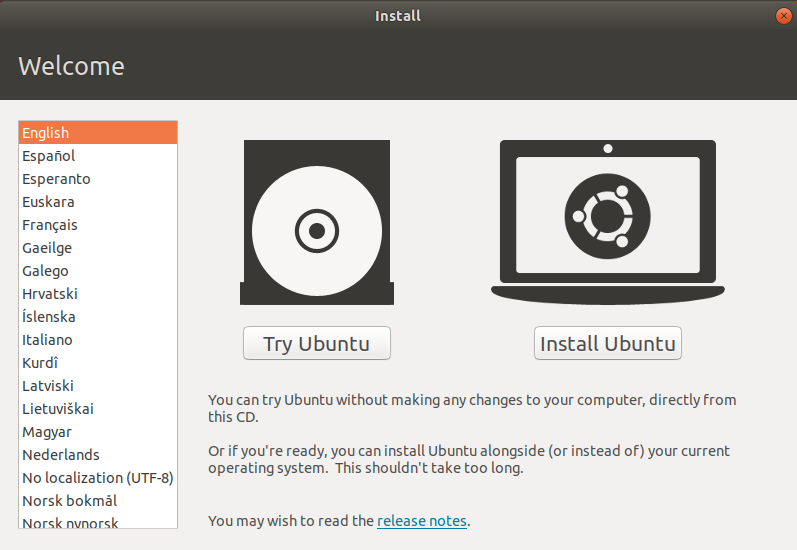Click the laptop with Ubuntu logo illustration

608,223
